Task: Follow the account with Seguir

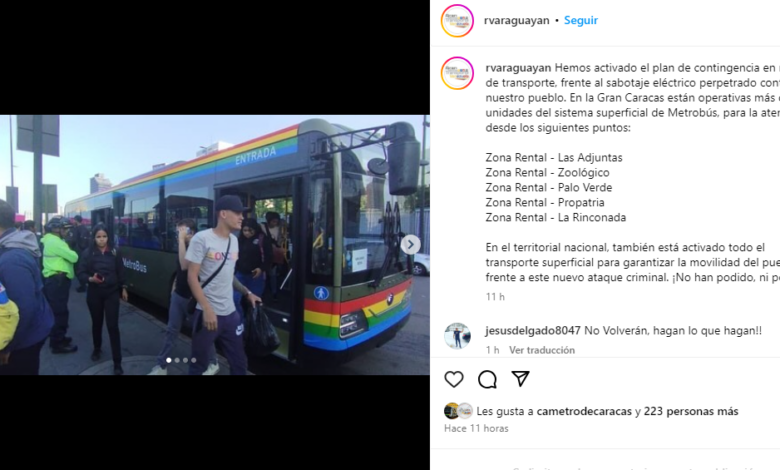Action: [581, 20]
